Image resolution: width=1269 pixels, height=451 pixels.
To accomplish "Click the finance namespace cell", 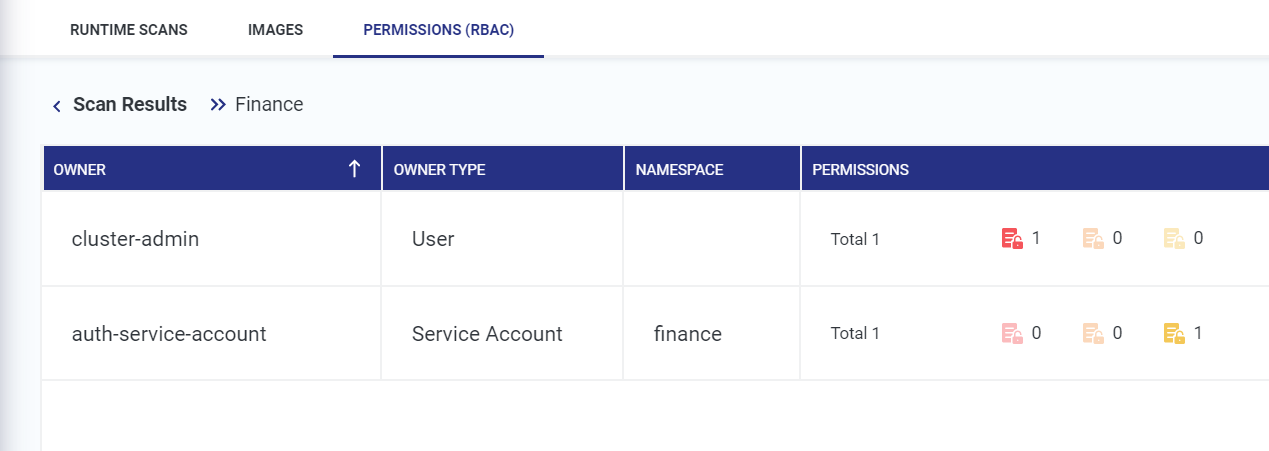I will [687, 334].
